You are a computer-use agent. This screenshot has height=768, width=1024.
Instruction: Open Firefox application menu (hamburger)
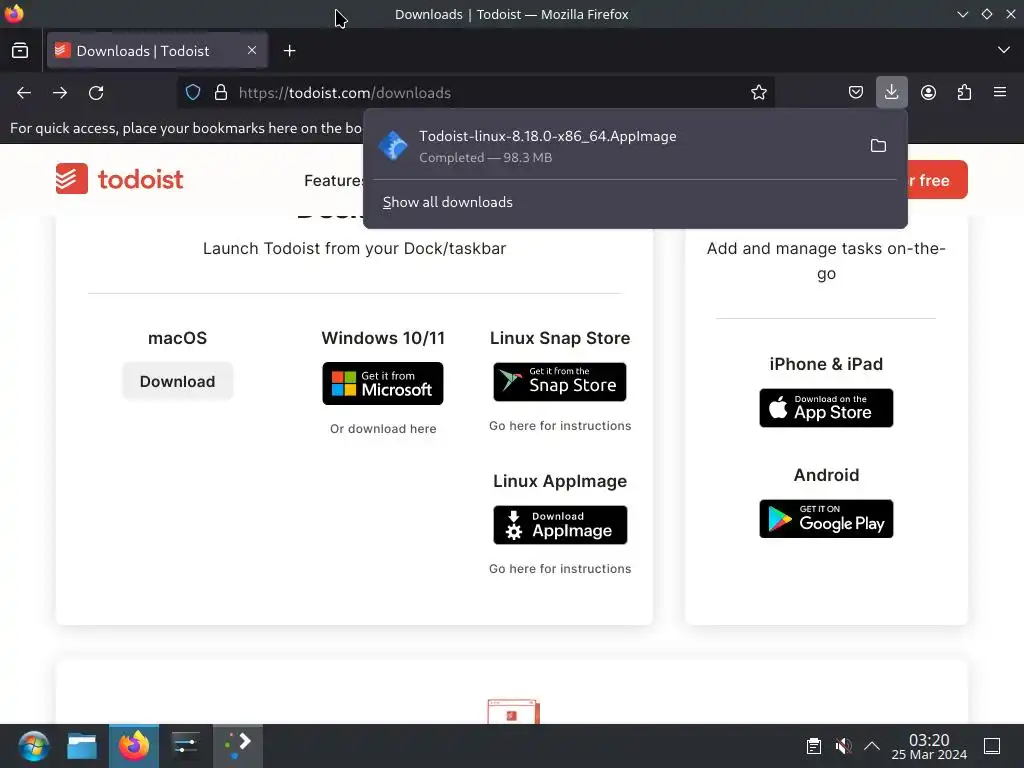tap(1000, 93)
